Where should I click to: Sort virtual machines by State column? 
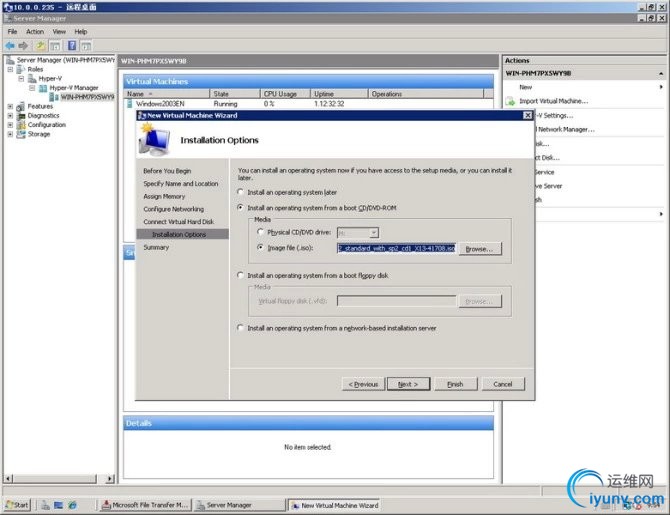235,94
